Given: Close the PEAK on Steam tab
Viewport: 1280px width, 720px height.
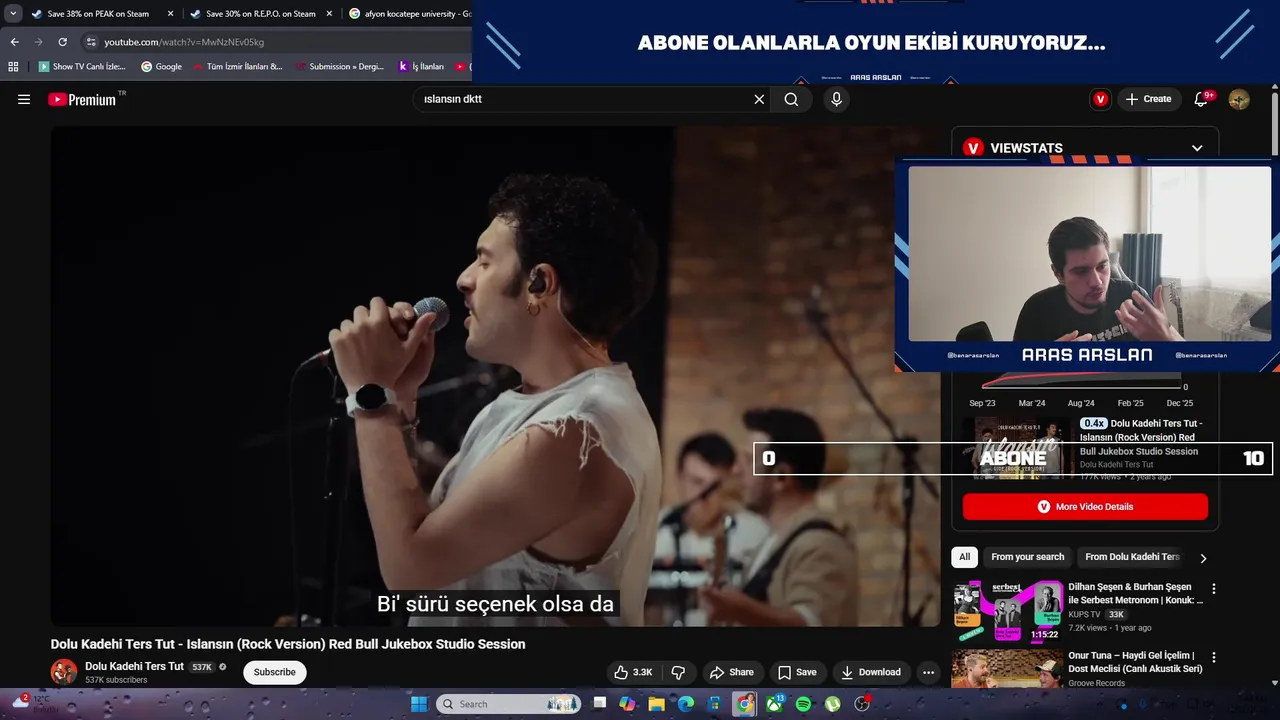Looking at the screenshot, I should click(170, 14).
